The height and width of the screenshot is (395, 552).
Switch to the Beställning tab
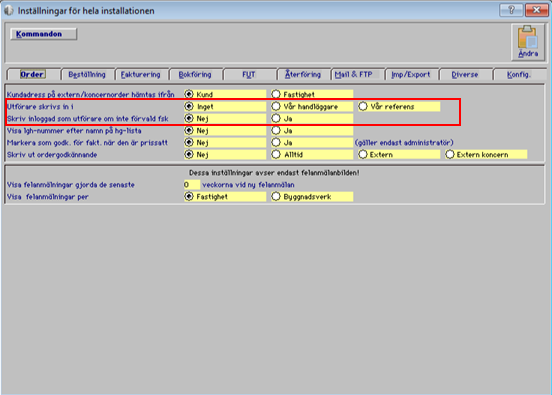[x=87, y=74]
